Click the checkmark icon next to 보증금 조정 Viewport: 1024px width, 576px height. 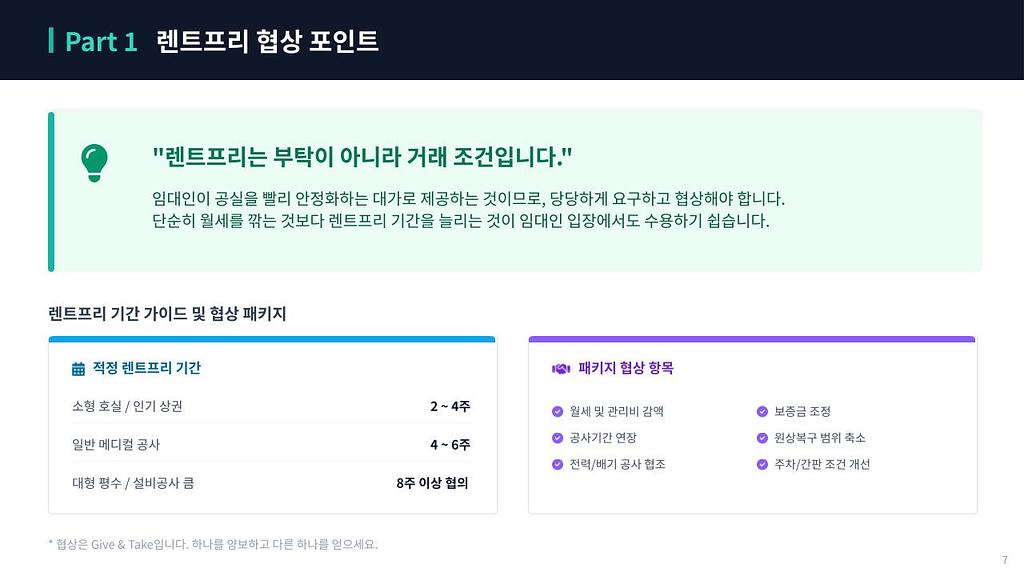coord(763,411)
